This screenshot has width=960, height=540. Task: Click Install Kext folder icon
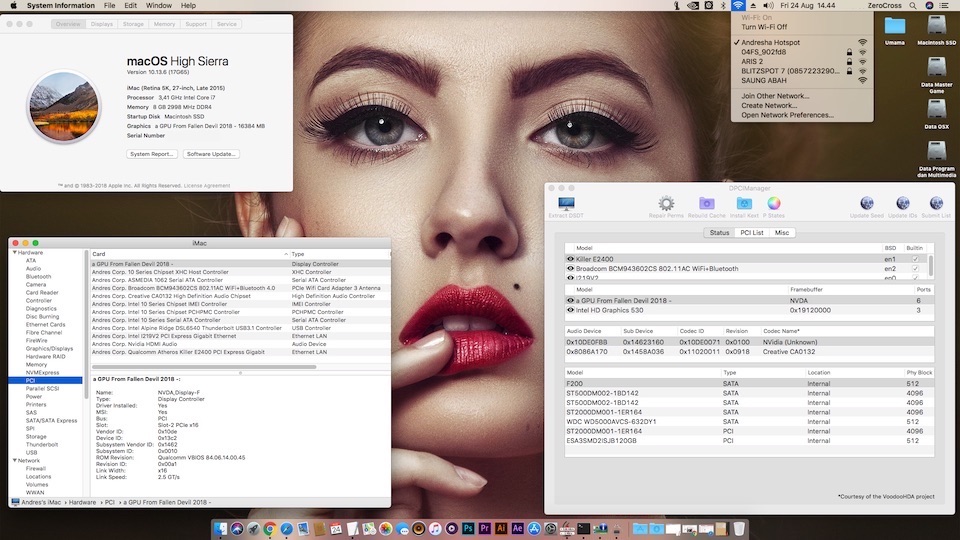tap(744, 203)
